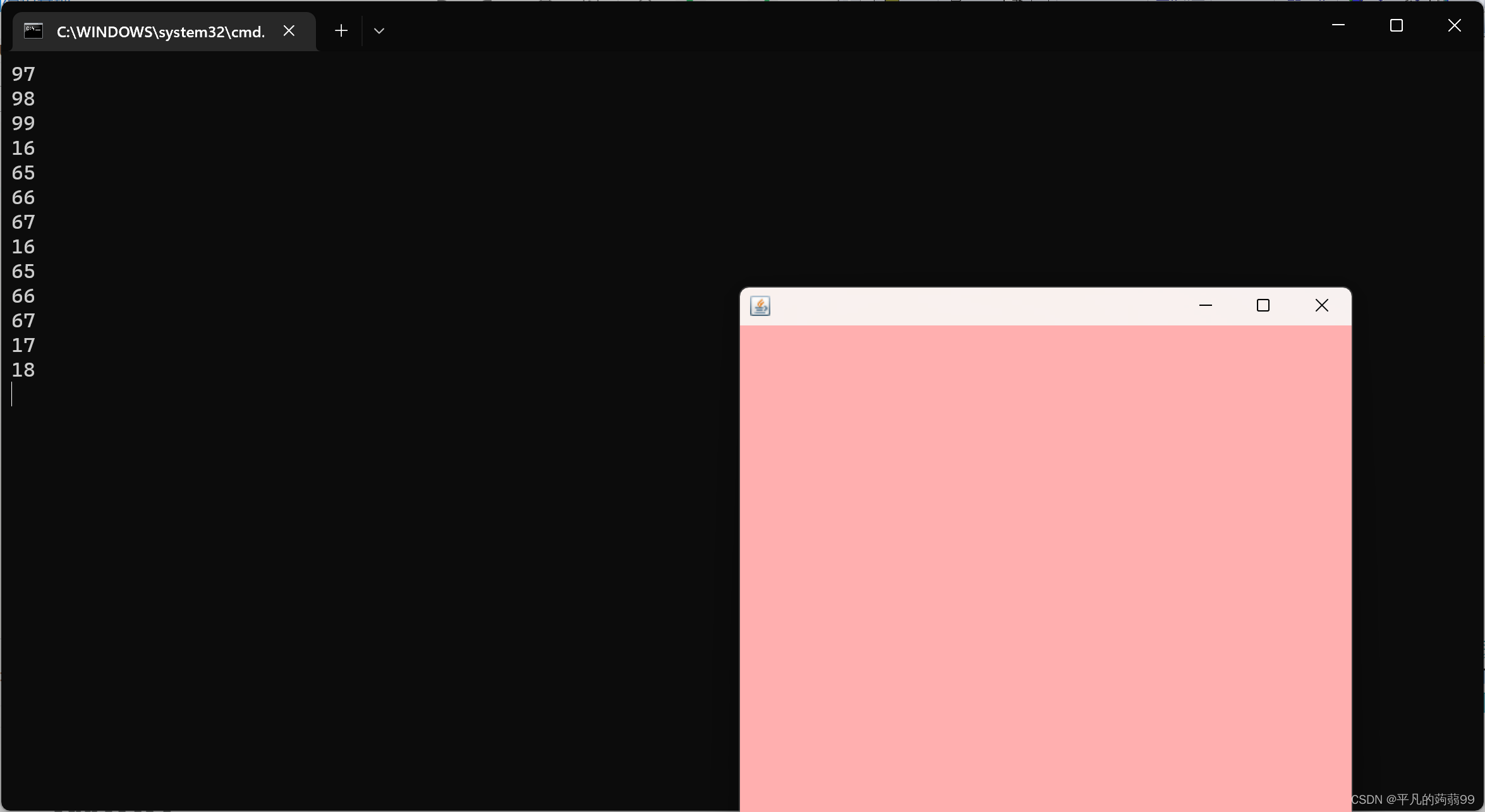Click the Java coffee cup window icon
The image size is (1485, 812).
(760, 306)
